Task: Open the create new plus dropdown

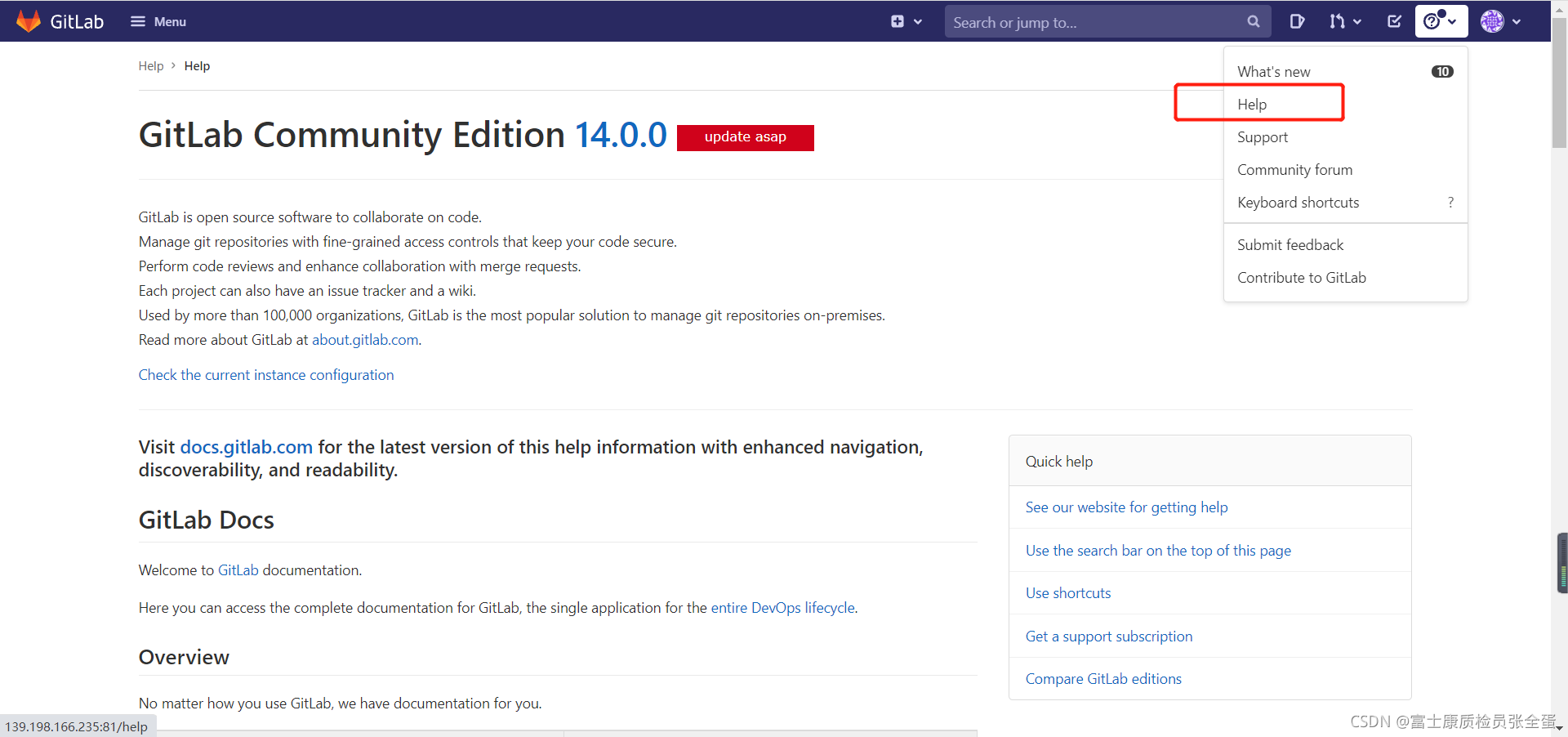Action: click(906, 22)
